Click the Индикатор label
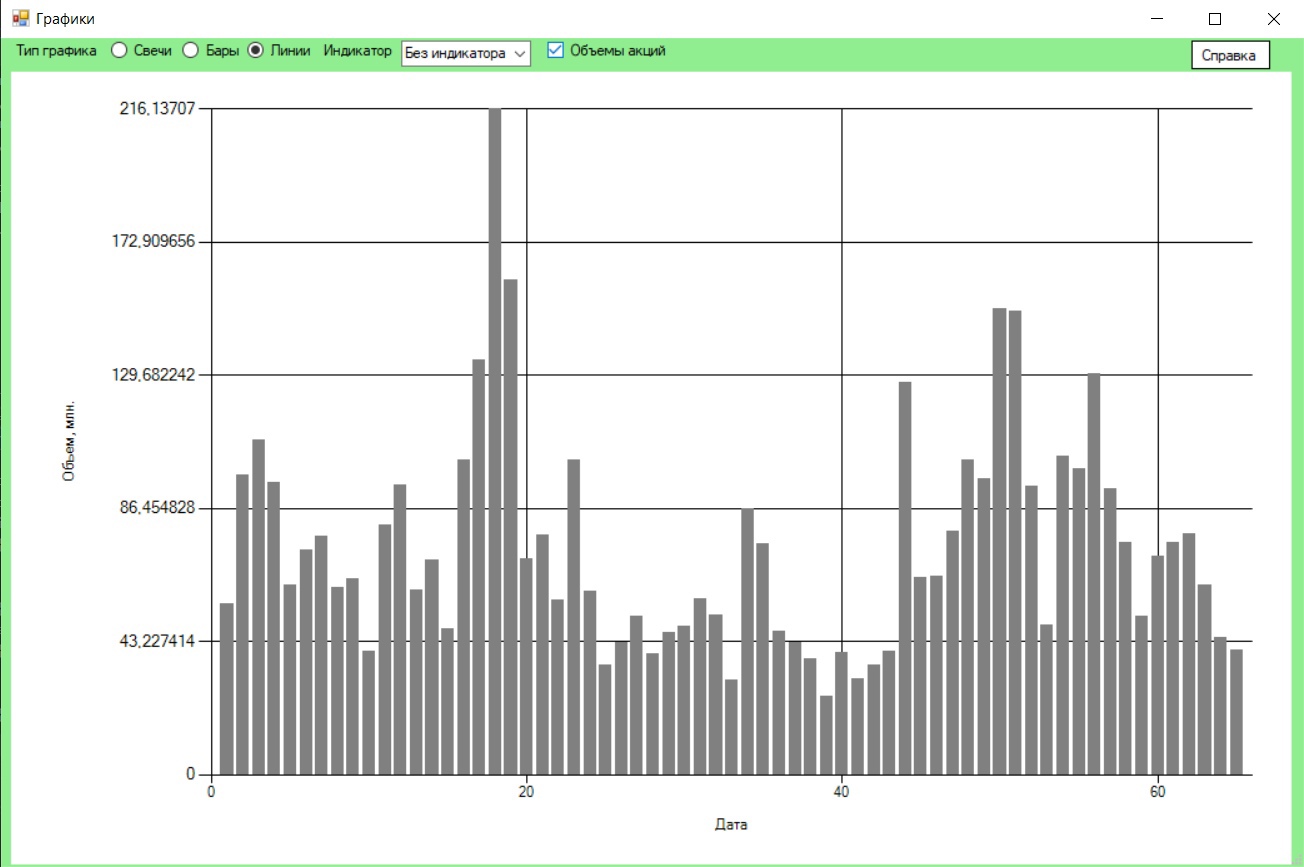The image size is (1304, 867). coord(357,51)
